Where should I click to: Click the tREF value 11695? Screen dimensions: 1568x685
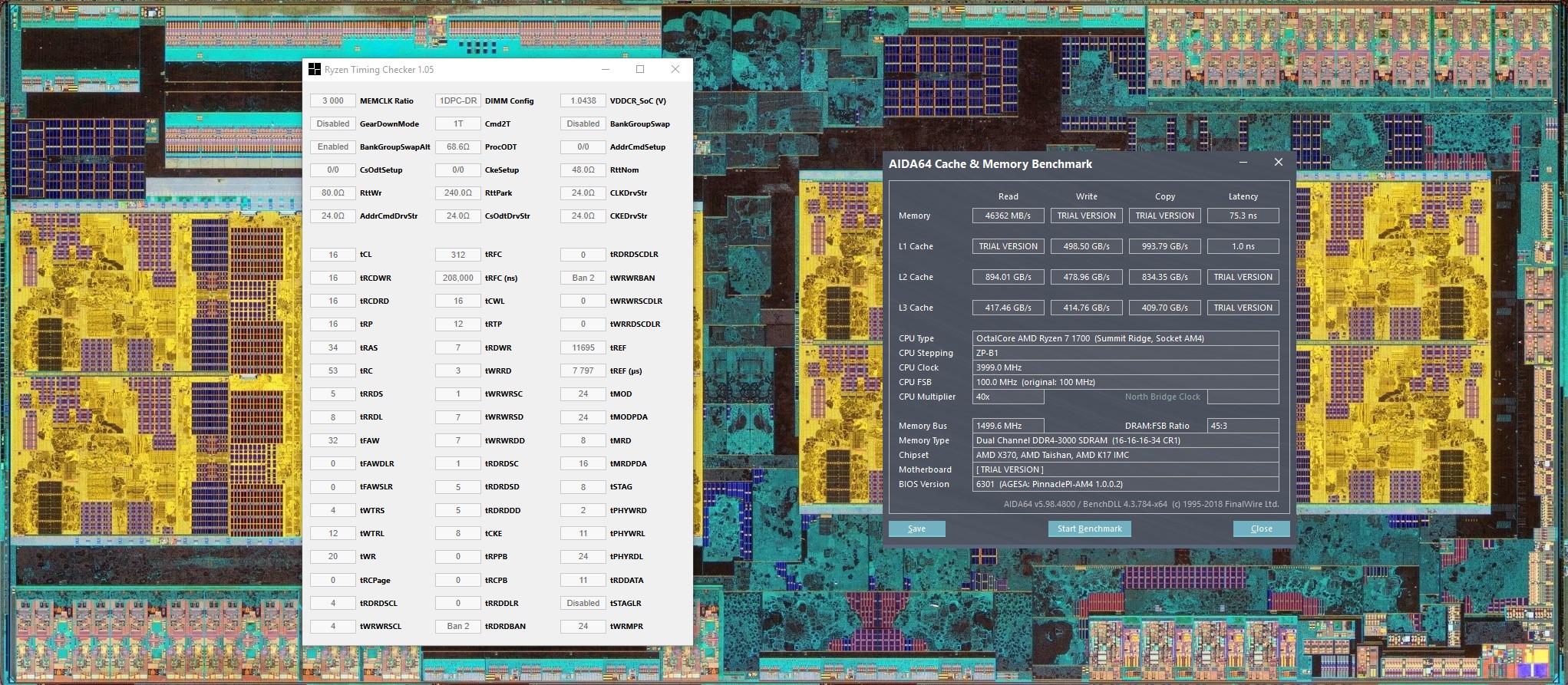pyautogui.click(x=583, y=347)
